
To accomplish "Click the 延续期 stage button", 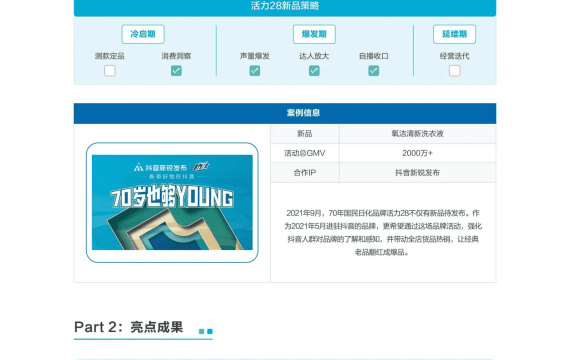I will click(454, 34).
